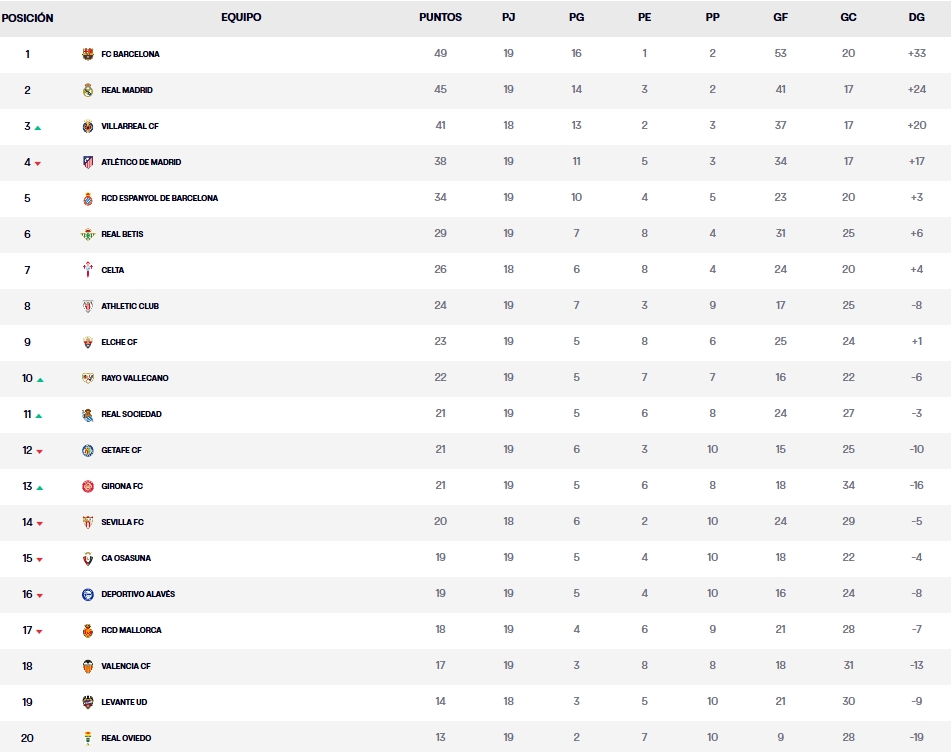Select the GF column header
951x752 pixels.
[x=780, y=18]
